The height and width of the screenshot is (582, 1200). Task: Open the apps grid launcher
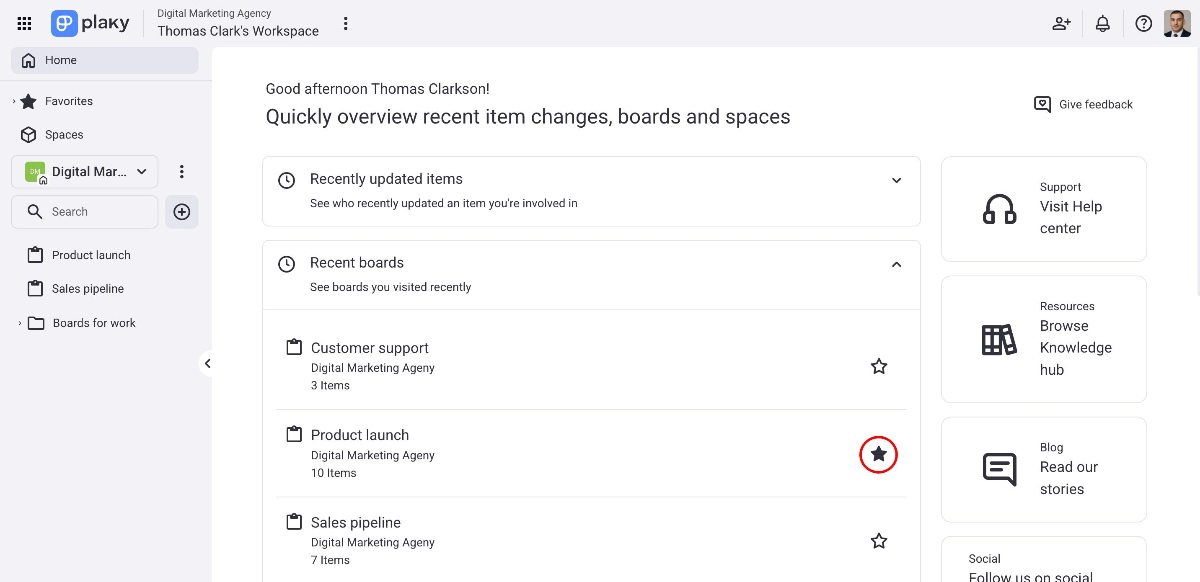point(25,23)
